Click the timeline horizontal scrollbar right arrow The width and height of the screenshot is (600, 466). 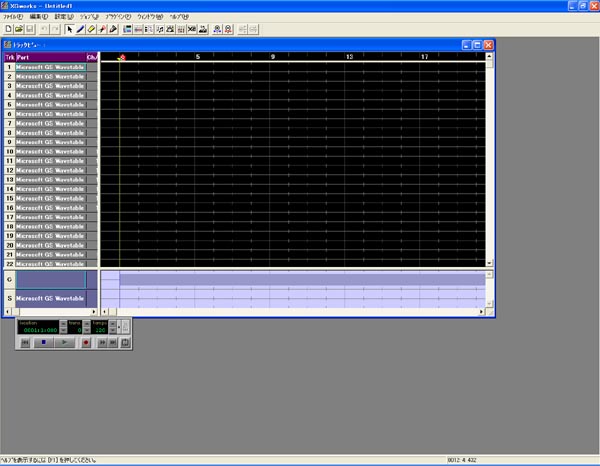481,312
